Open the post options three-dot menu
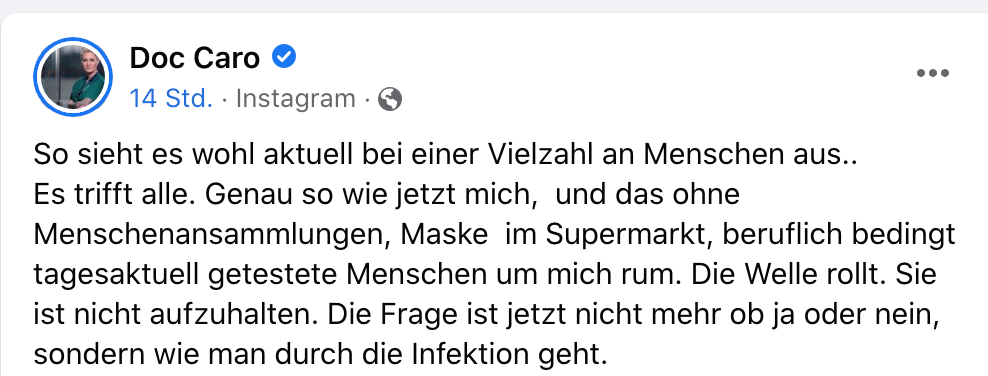The image size is (988, 376). 933,73
